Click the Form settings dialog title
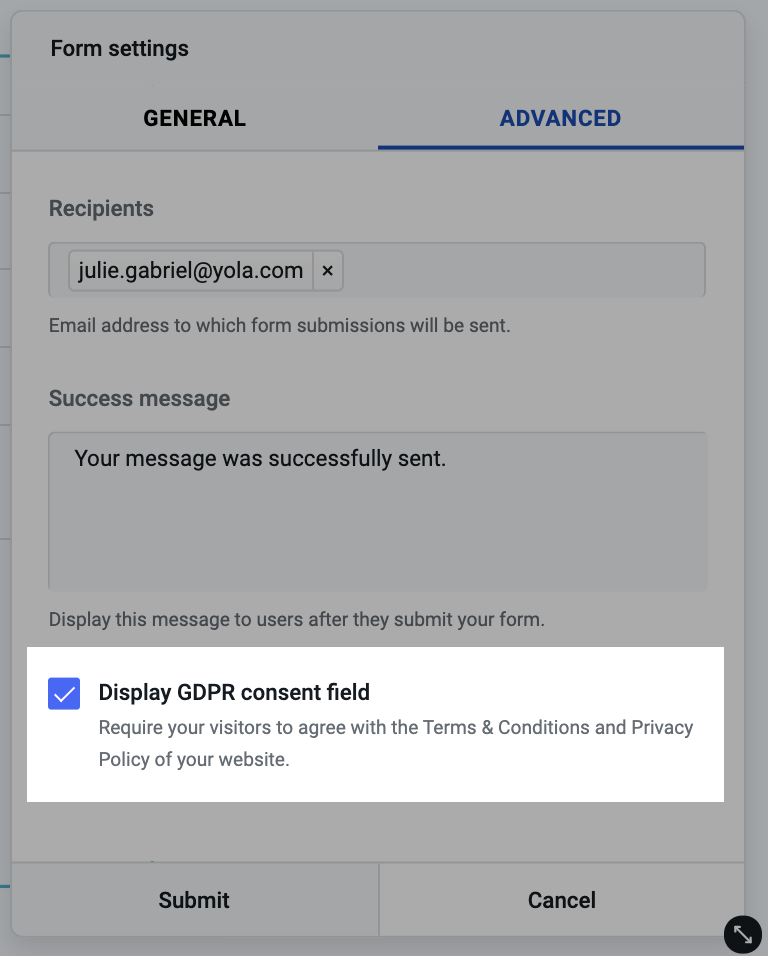The width and height of the screenshot is (768, 956). coord(119,49)
